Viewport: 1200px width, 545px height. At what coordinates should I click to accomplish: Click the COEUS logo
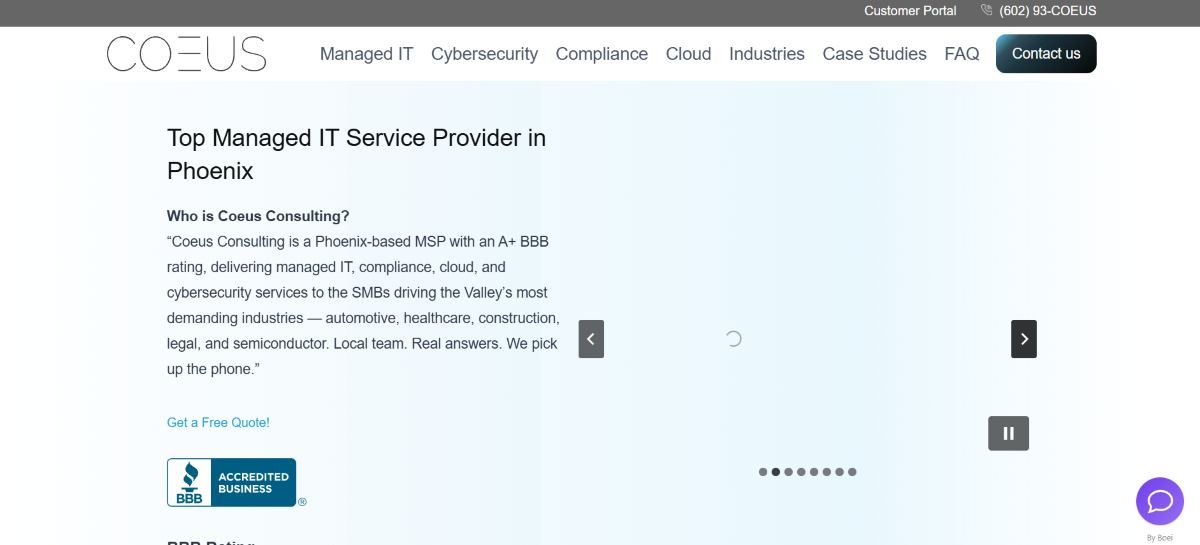[x=186, y=54]
